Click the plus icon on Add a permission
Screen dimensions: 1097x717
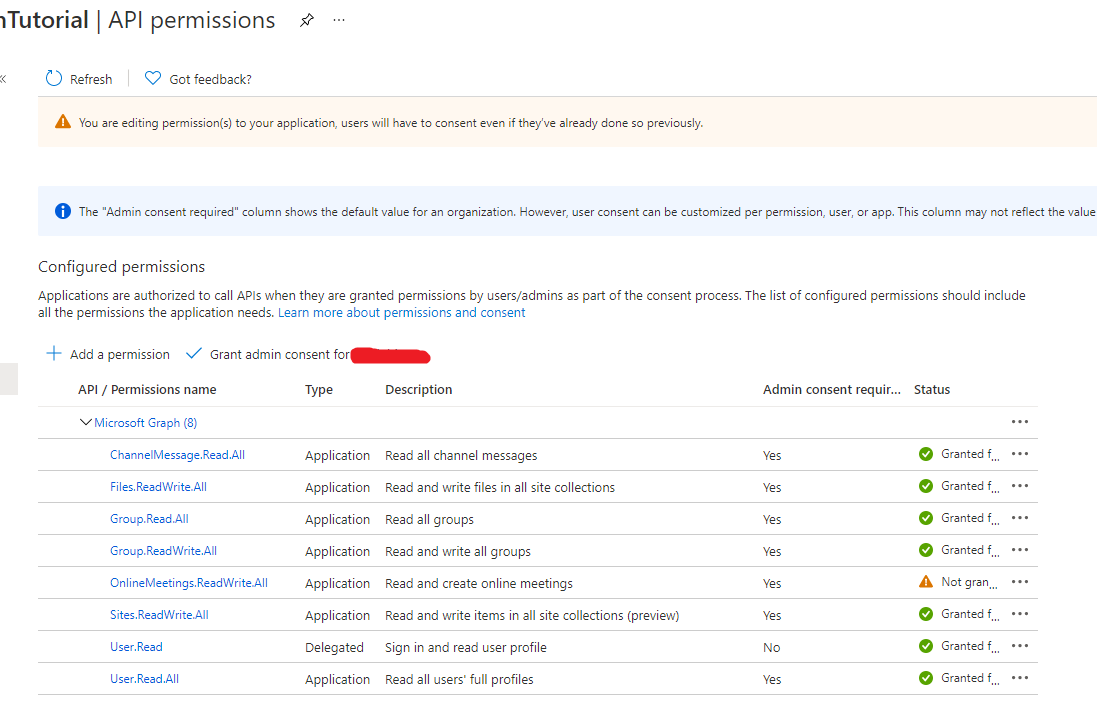pos(53,354)
